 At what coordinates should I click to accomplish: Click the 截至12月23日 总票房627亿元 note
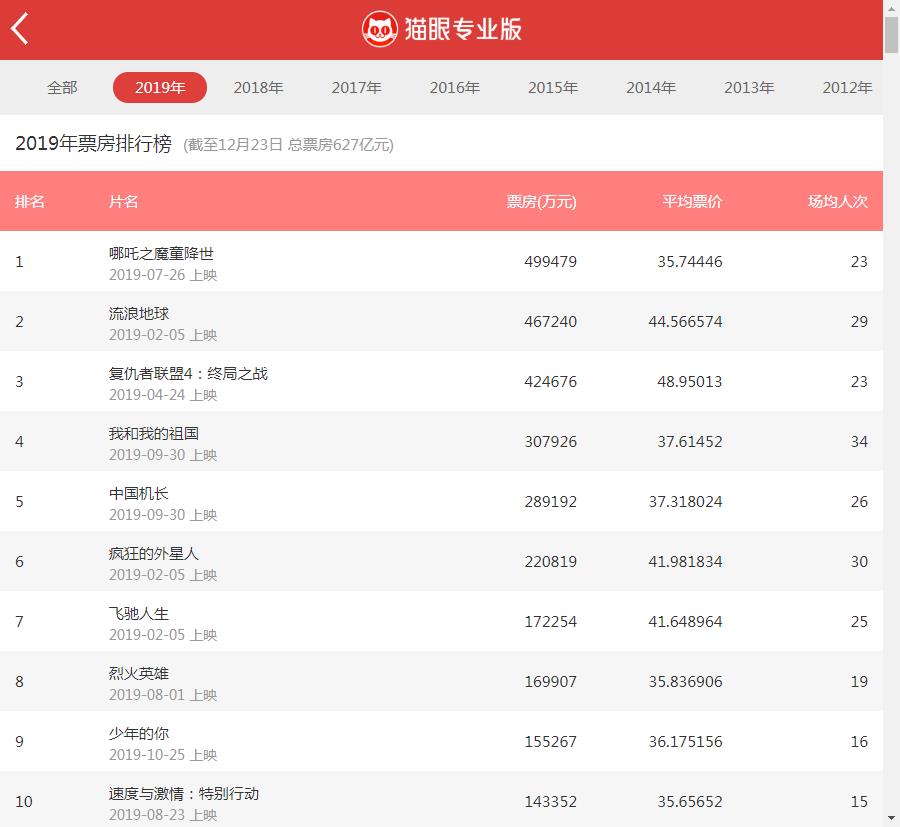pyautogui.click(x=289, y=145)
